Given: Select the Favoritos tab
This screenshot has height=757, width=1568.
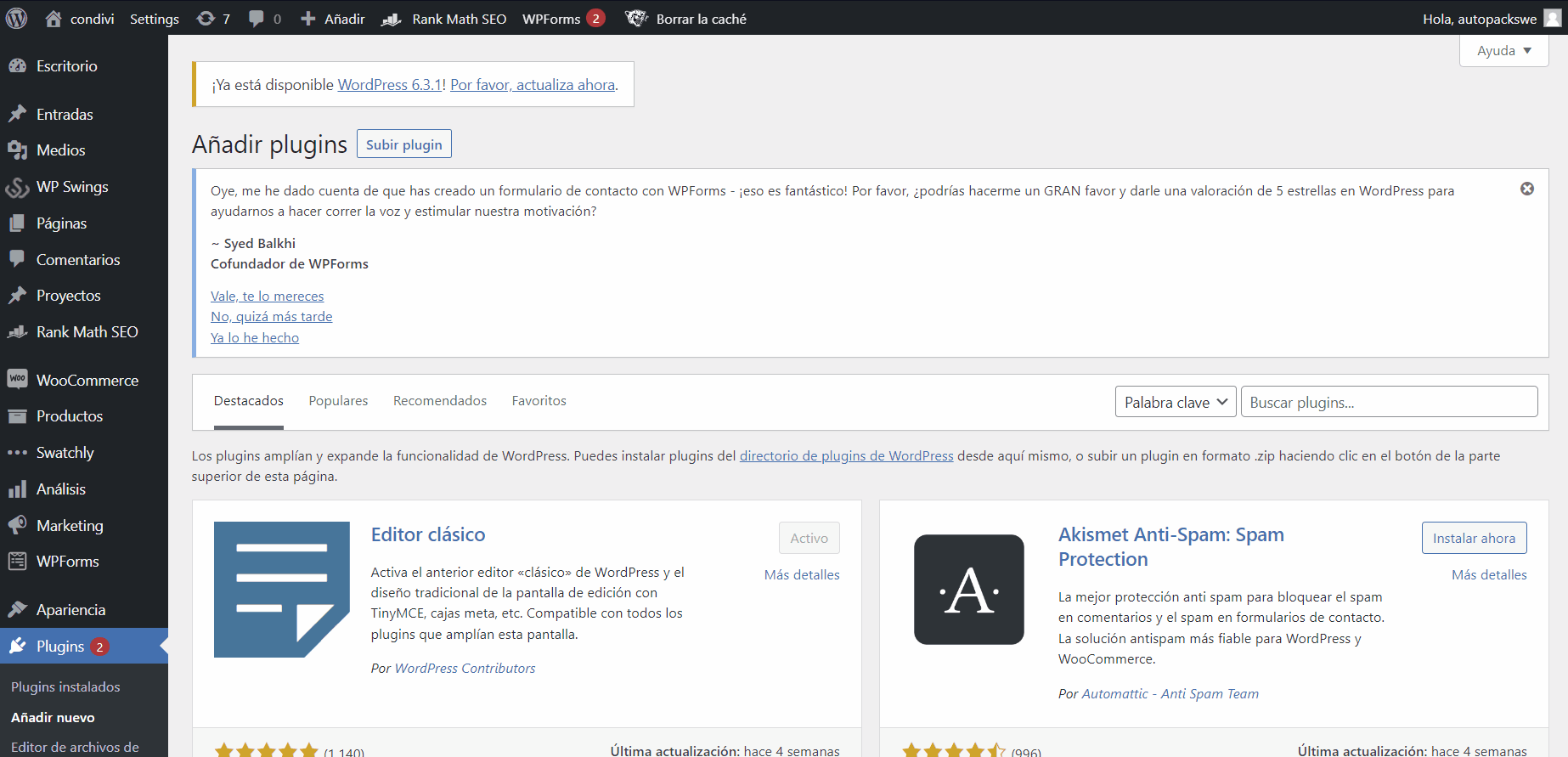Looking at the screenshot, I should 539,401.
